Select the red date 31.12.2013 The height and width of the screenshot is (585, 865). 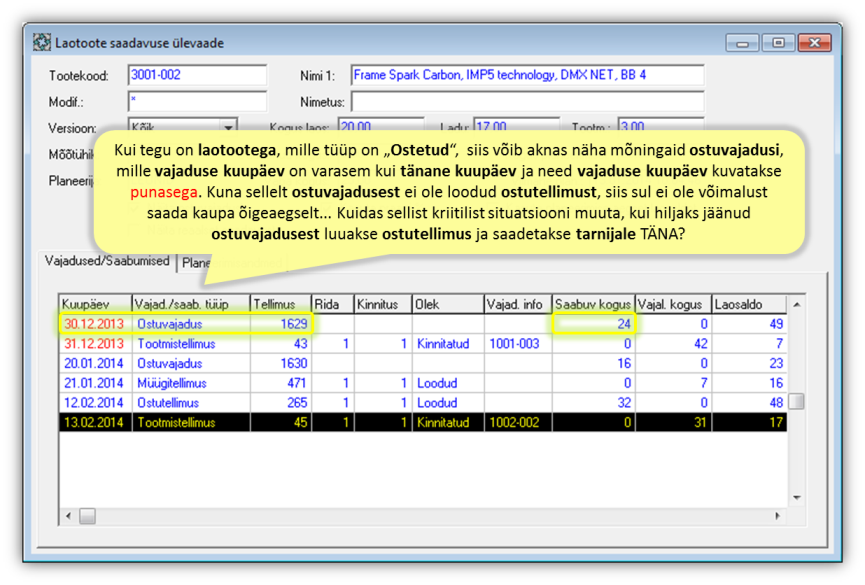point(94,344)
